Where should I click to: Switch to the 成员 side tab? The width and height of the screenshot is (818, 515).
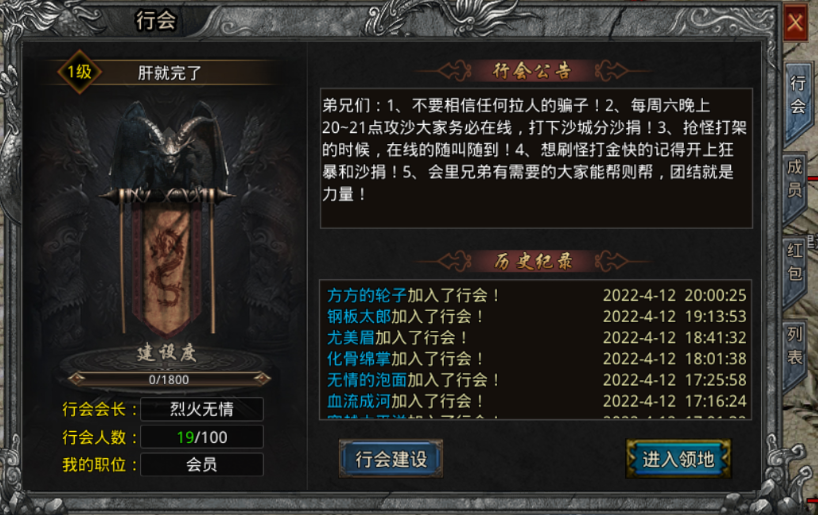(795, 178)
